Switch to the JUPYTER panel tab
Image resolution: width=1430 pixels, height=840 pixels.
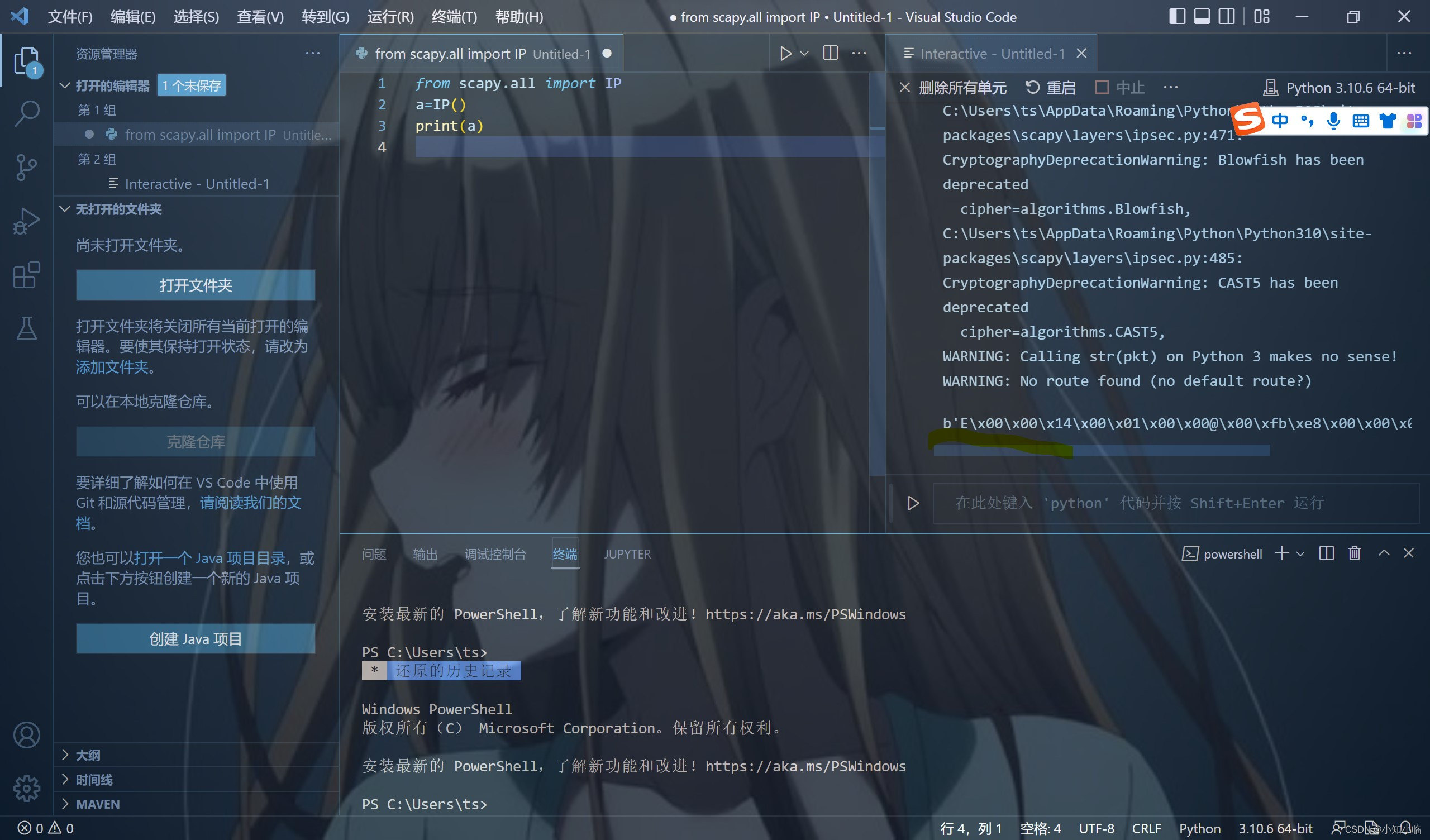click(x=627, y=553)
